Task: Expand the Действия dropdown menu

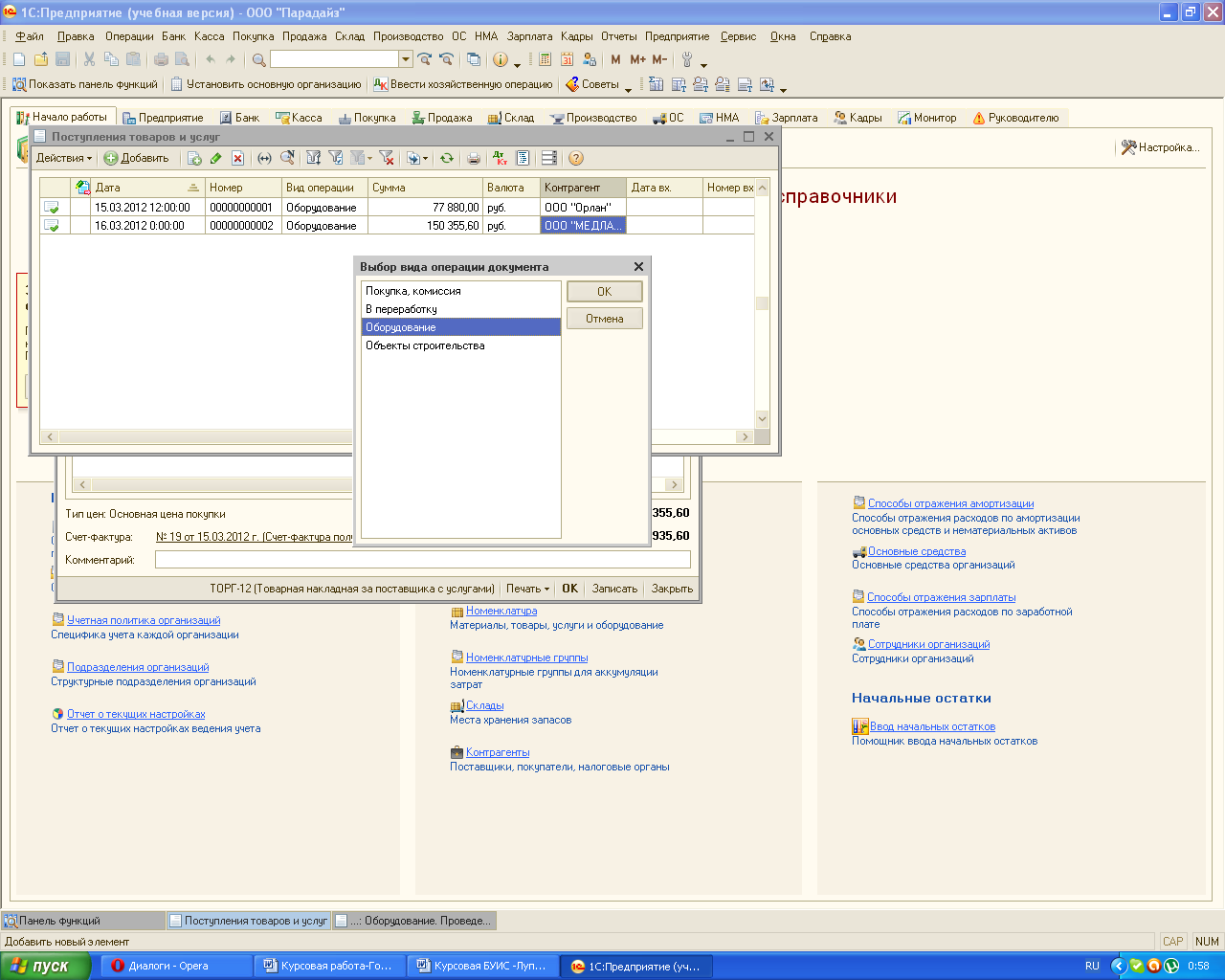Action: 64,158
